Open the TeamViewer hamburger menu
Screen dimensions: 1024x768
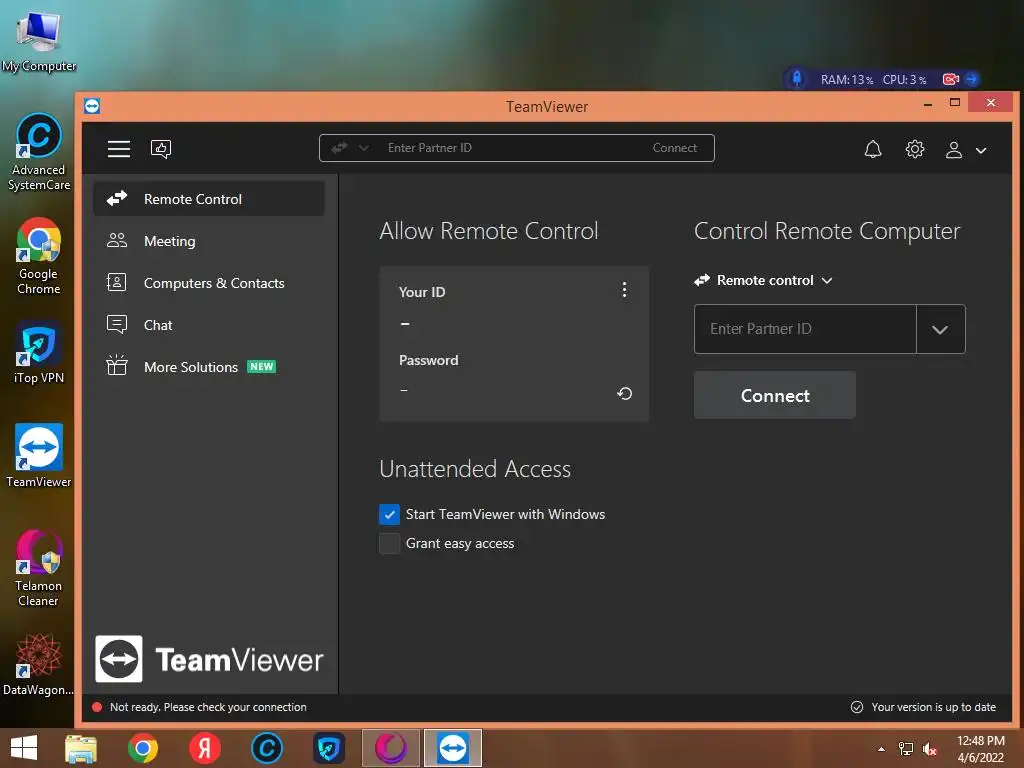[119, 149]
